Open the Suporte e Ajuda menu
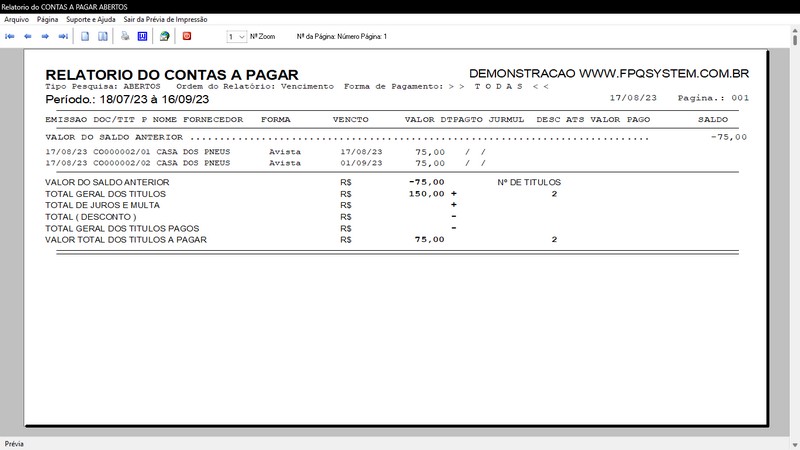 click(92, 19)
